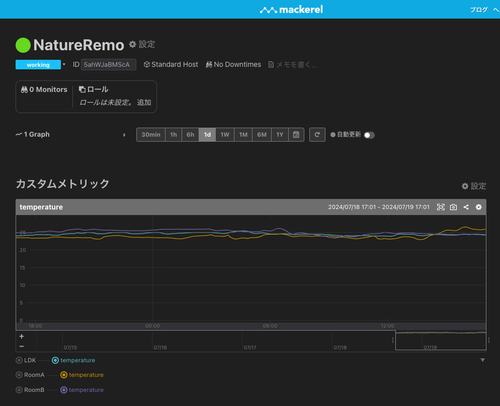Open the temperature graph gear settings
The image size is (500, 406).
(479, 207)
